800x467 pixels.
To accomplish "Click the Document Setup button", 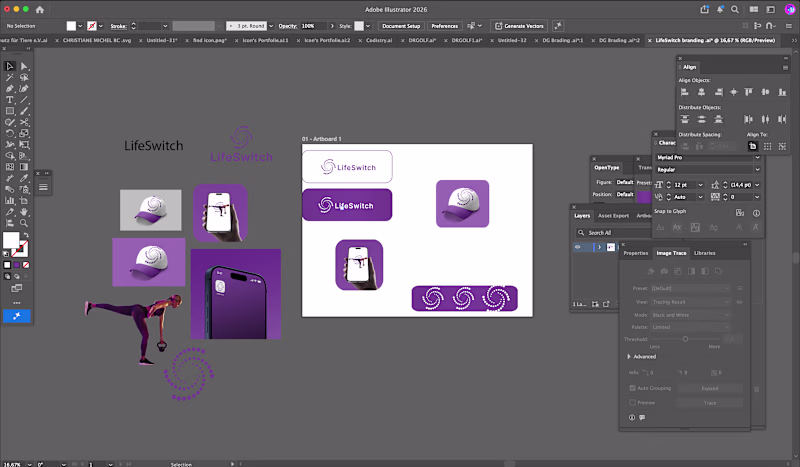I will pos(401,26).
